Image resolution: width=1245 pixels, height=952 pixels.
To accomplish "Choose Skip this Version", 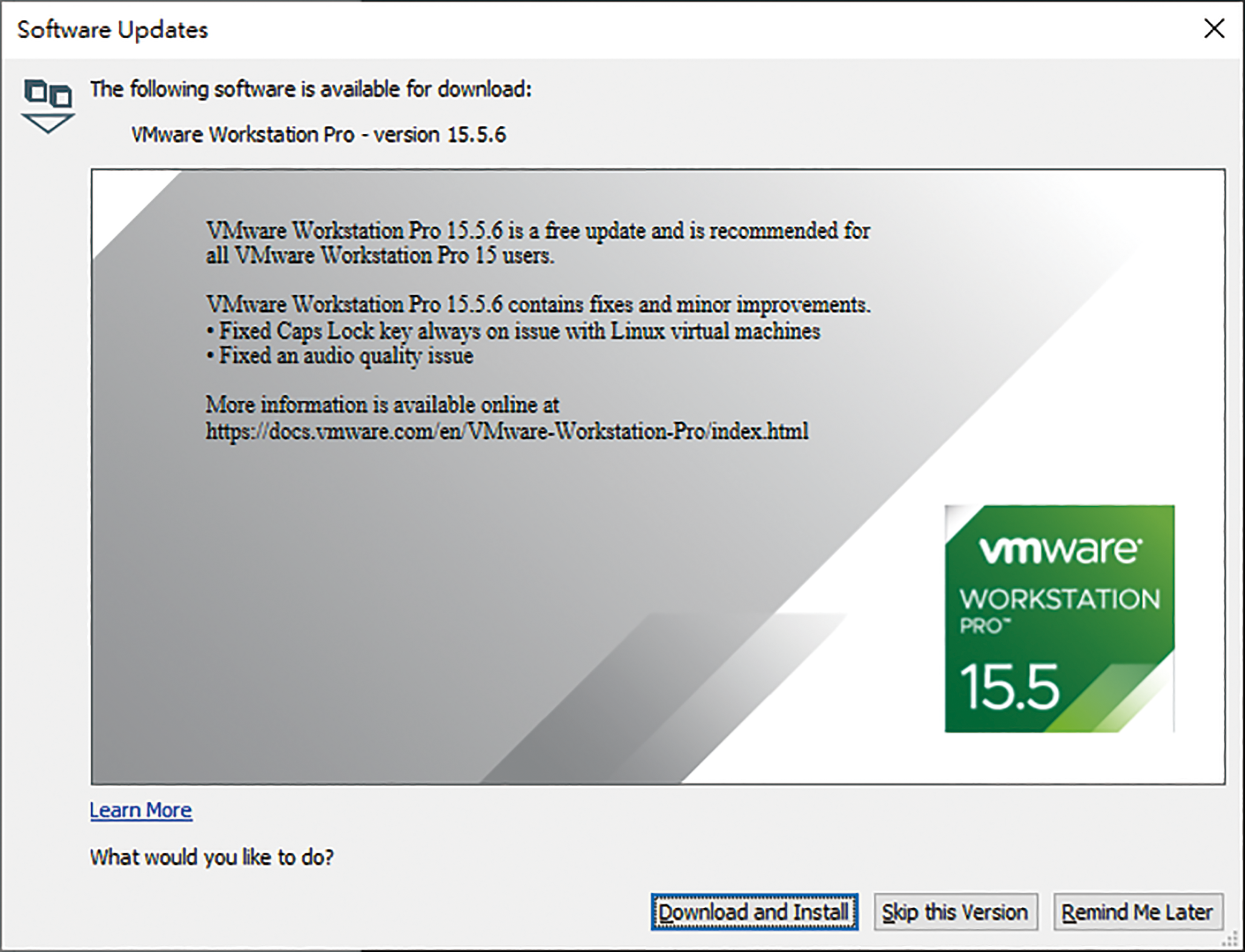I will 956,912.
